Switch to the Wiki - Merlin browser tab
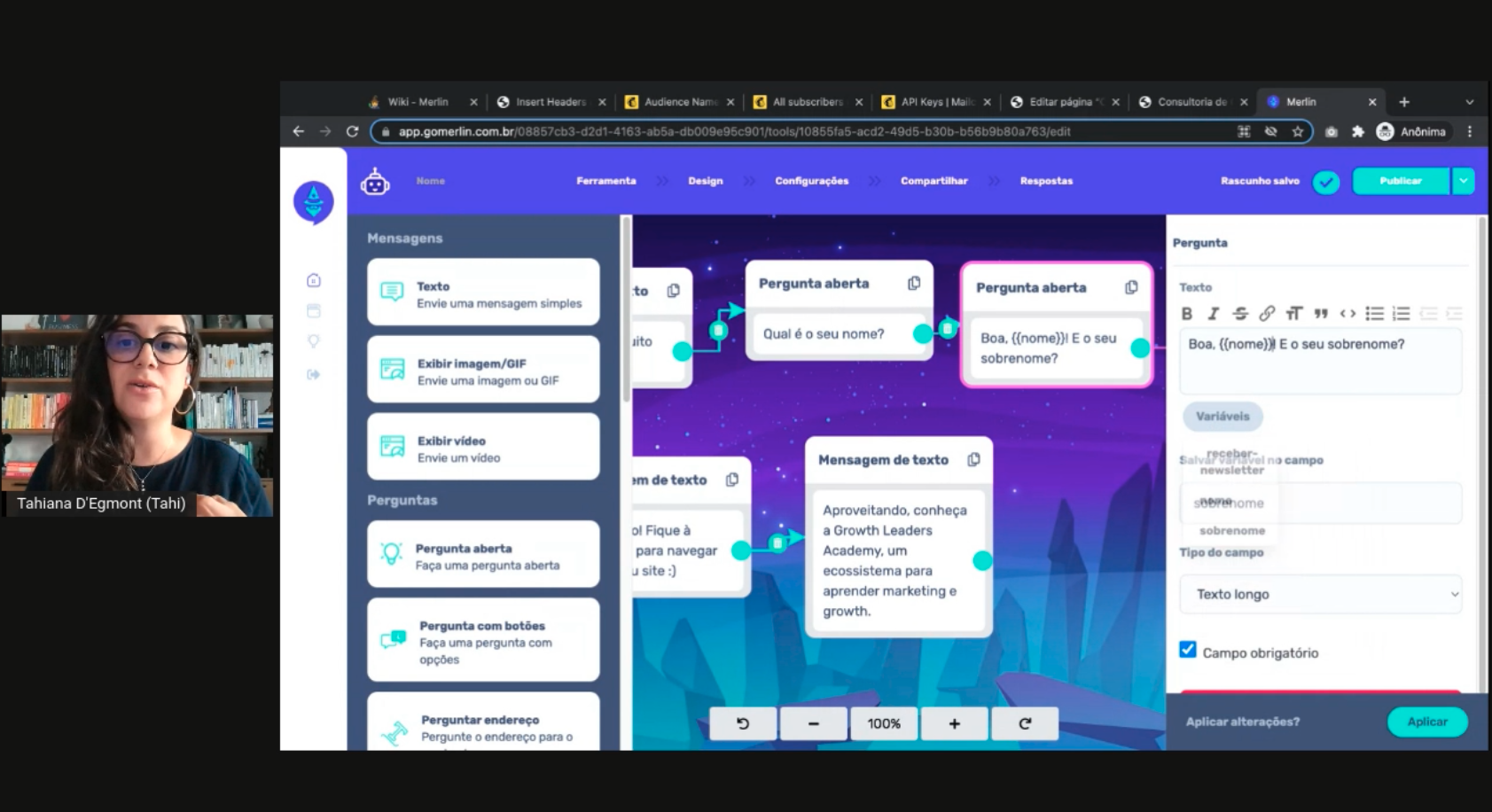The width and height of the screenshot is (1492, 812). pos(417,102)
